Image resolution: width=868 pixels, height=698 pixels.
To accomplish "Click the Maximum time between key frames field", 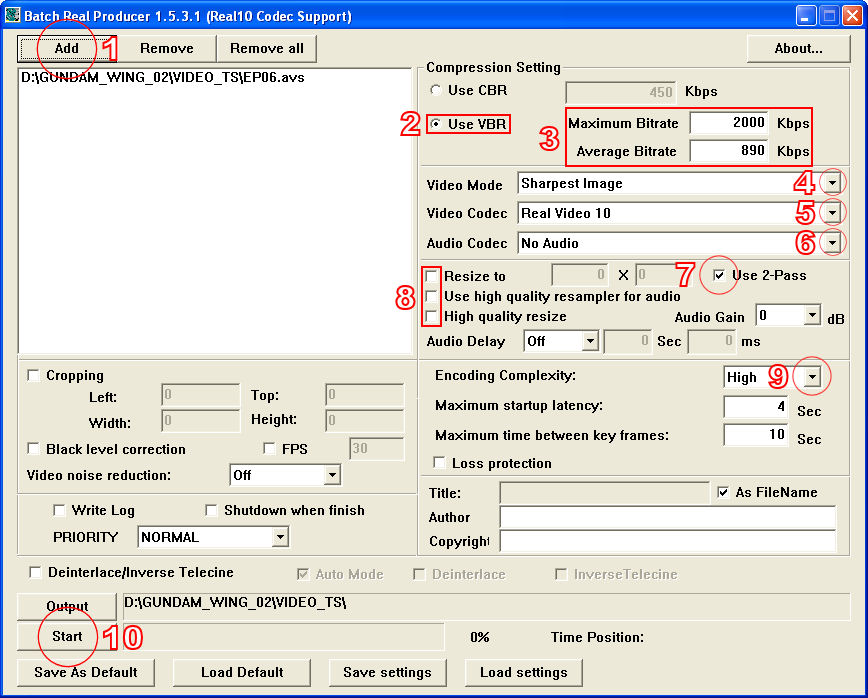I will tap(755, 435).
